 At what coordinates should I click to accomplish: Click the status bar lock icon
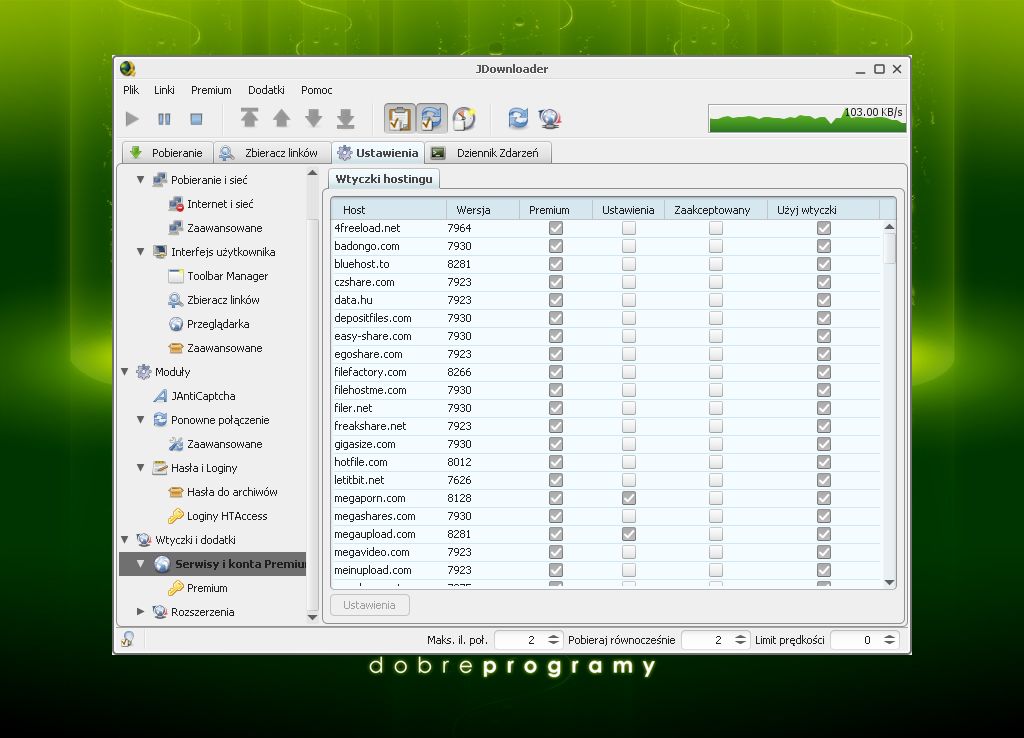pos(128,639)
